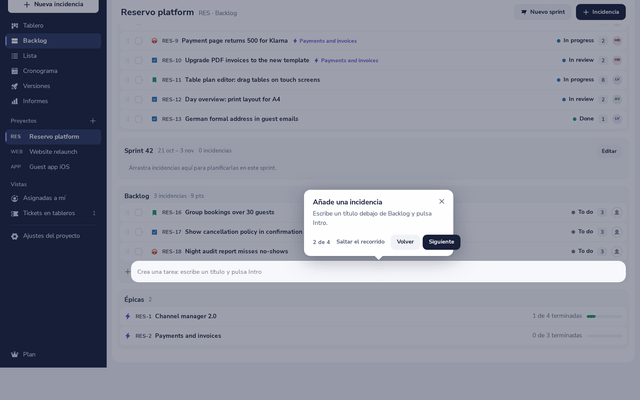Click the Plan crown icon
Viewport: 640px width, 400px height.
(15, 354)
